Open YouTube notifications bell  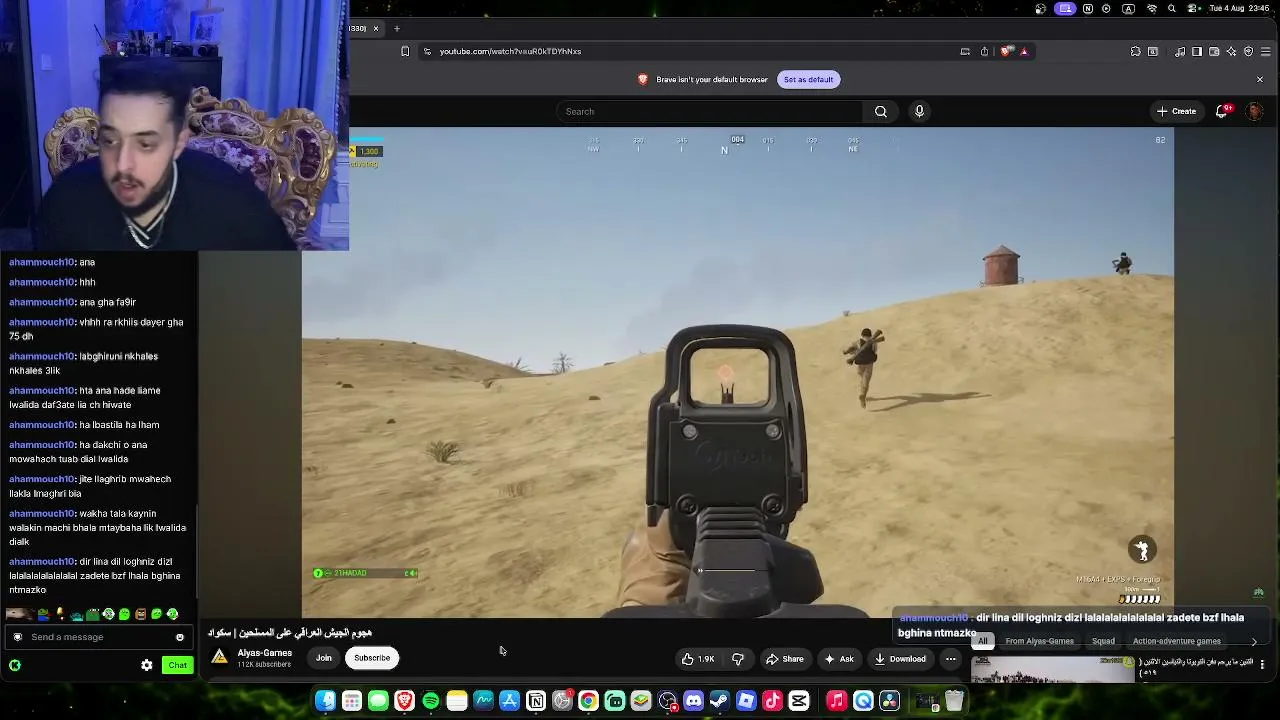[1222, 111]
